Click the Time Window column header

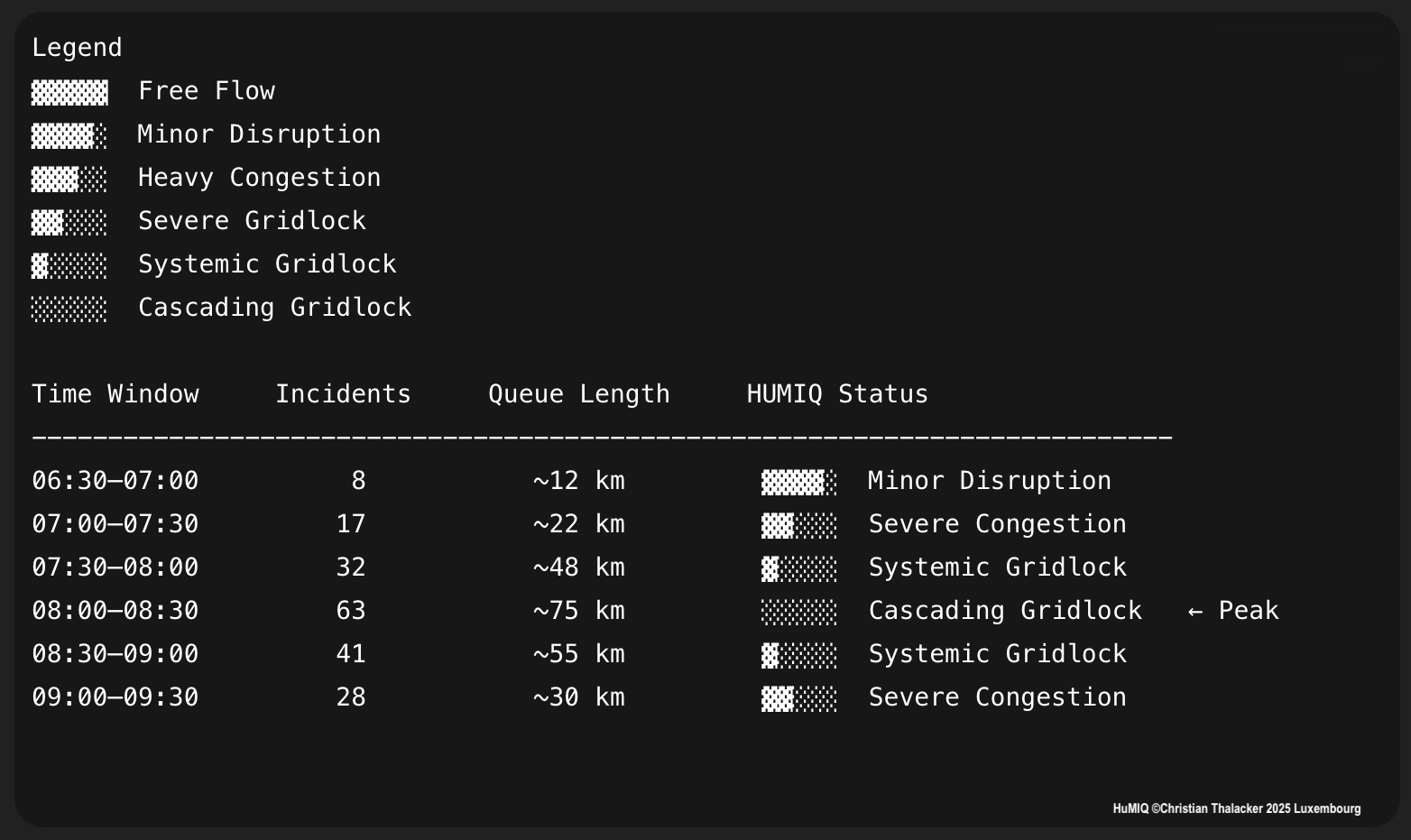[115, 394]
